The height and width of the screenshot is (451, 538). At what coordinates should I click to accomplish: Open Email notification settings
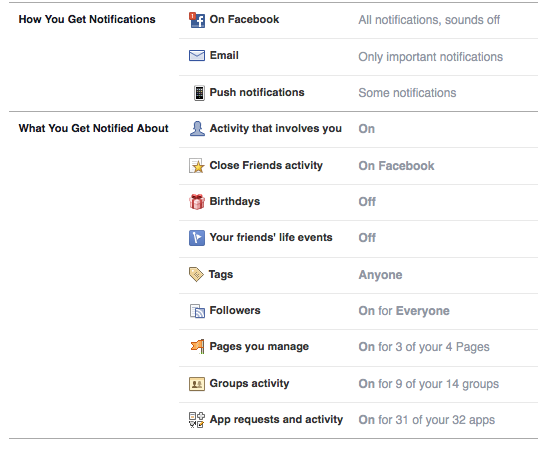click(359, 57)
